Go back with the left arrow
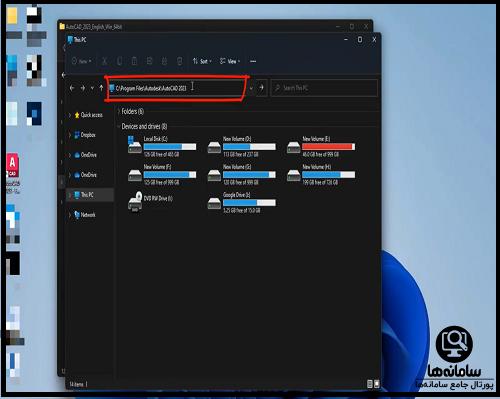500x399 pixels. pyautogui.click(x=72, y=88)
